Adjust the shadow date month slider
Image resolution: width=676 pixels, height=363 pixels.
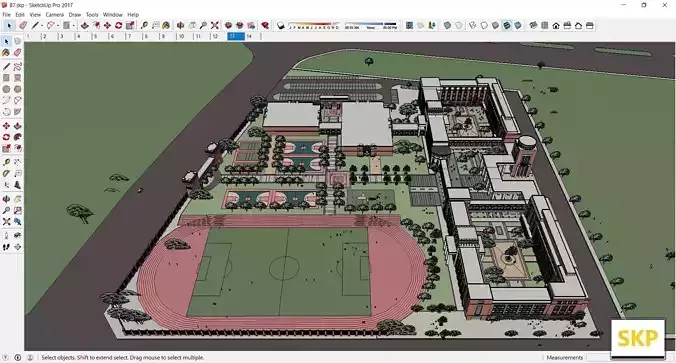point(314,25)
